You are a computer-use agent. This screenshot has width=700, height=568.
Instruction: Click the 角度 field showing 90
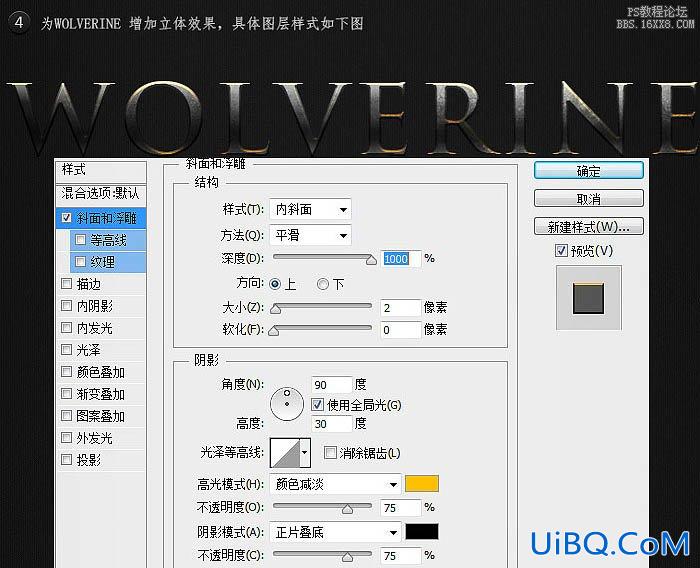point(332,384)
